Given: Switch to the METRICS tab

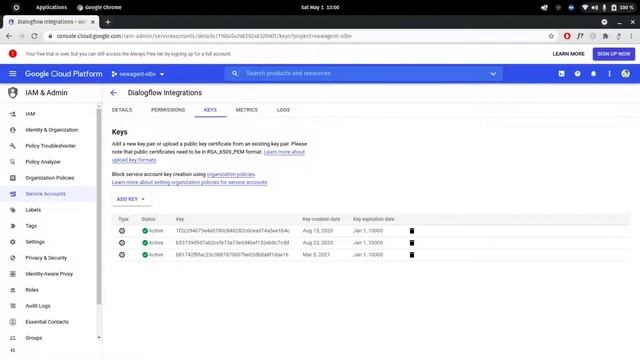Looking at the screenshot, I should [247, 110].
